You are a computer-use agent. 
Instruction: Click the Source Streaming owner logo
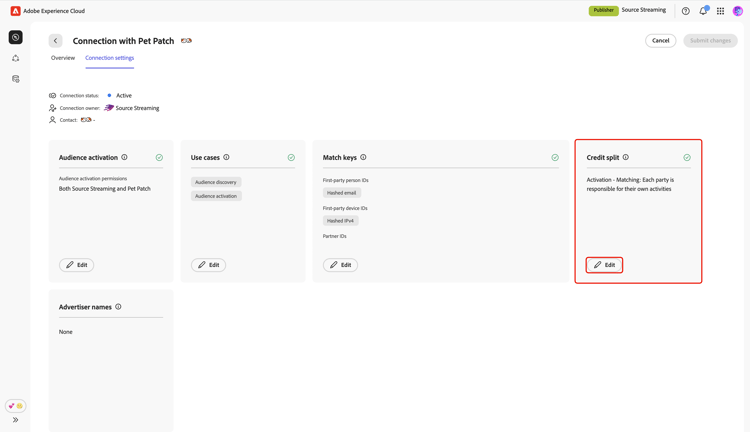click(109, 108)
